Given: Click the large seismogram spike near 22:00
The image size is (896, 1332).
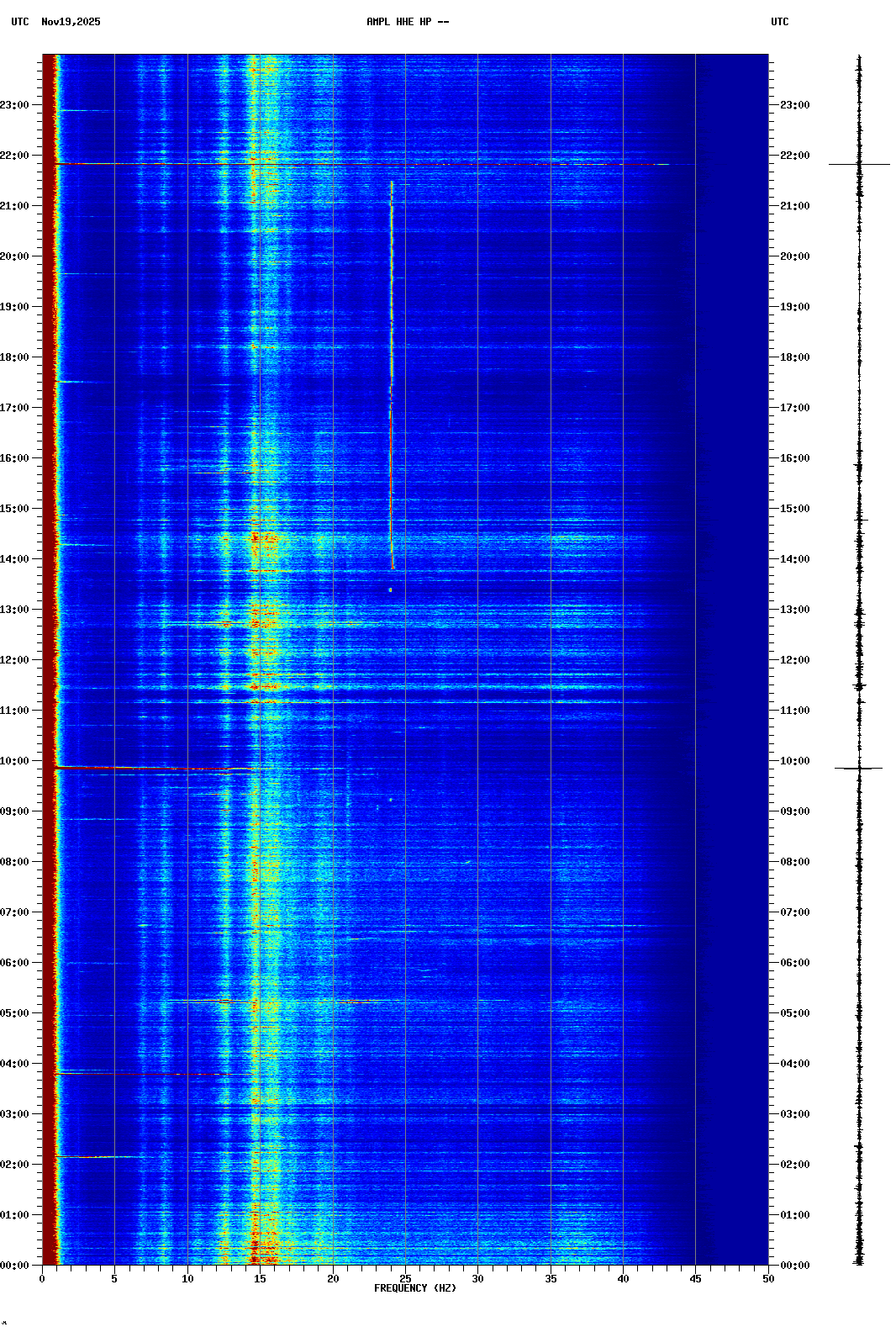Looking at the screenshot, I should tap(859, 164).
